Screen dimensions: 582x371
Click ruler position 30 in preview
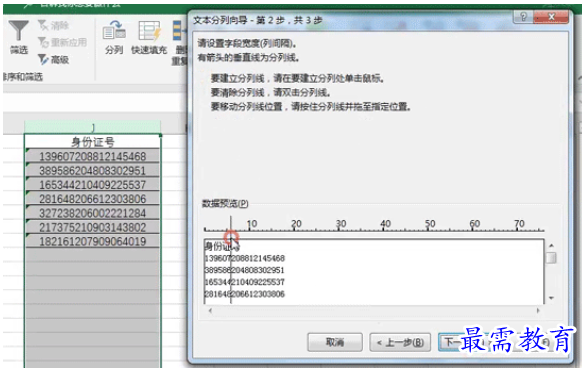pyautogui.click(x=341, y=224)
